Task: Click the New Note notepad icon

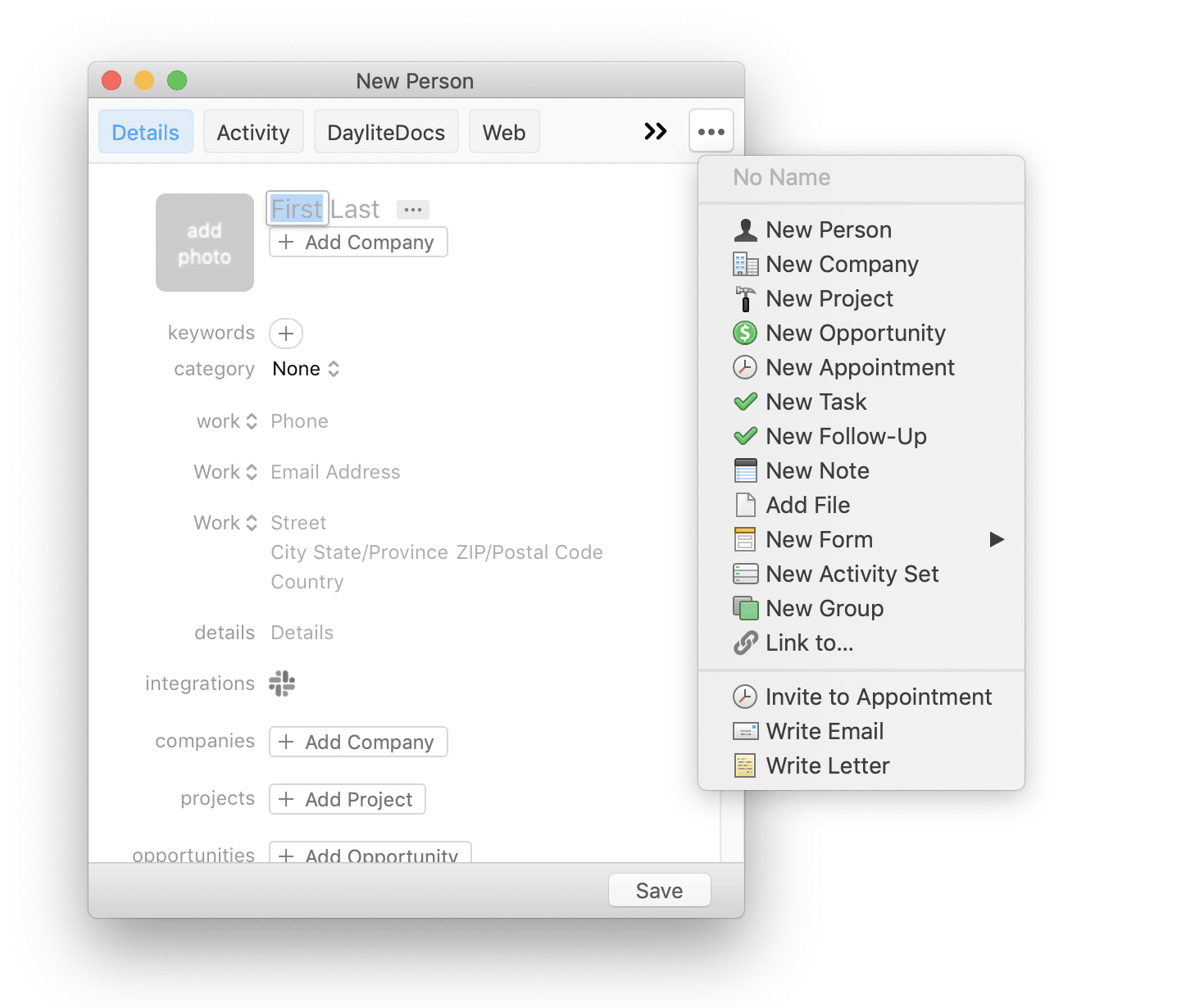Action: (x=745, y=470)
